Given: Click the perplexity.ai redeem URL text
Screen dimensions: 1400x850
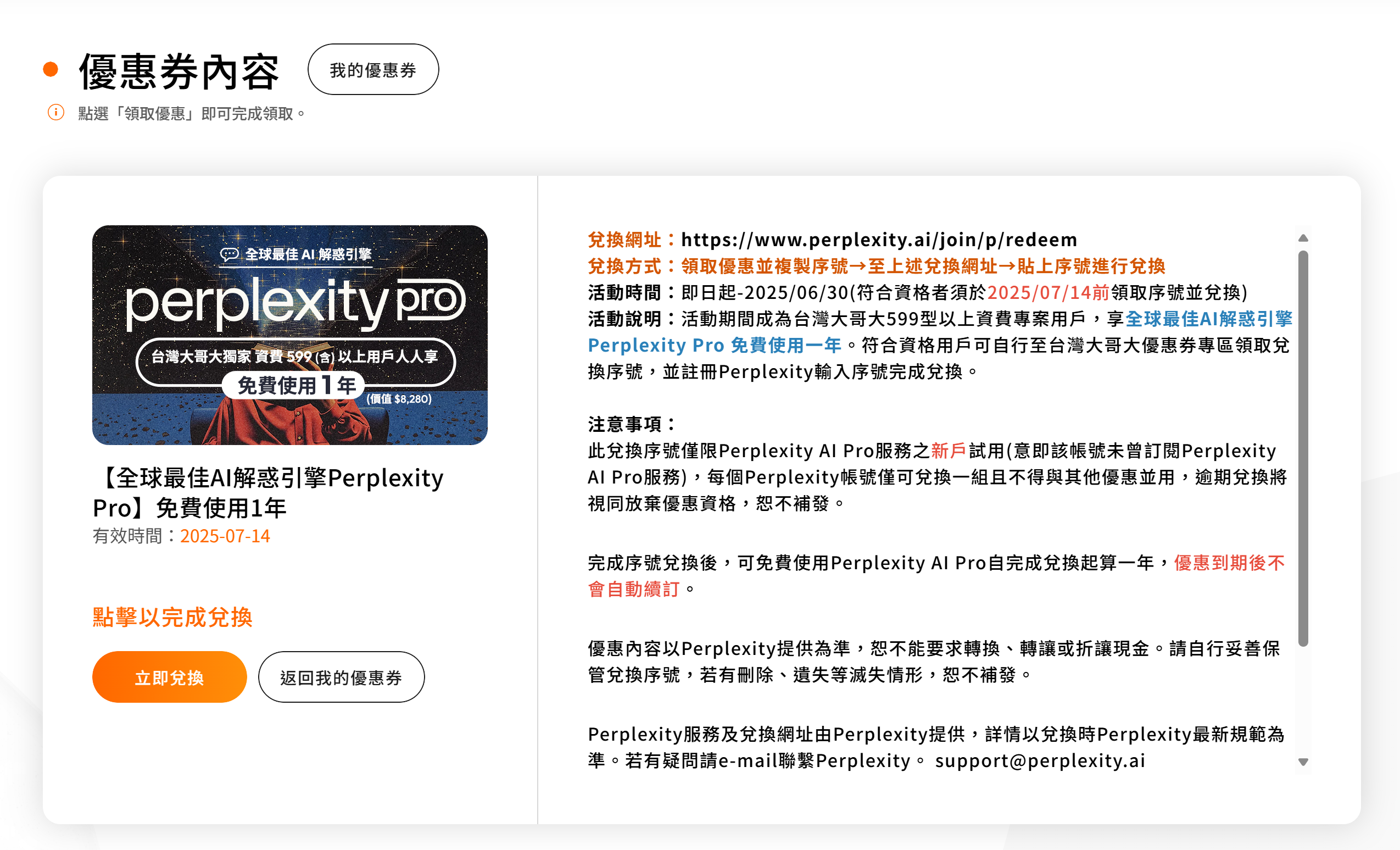Looking at the screenshot, I should [x=878, y=240].
